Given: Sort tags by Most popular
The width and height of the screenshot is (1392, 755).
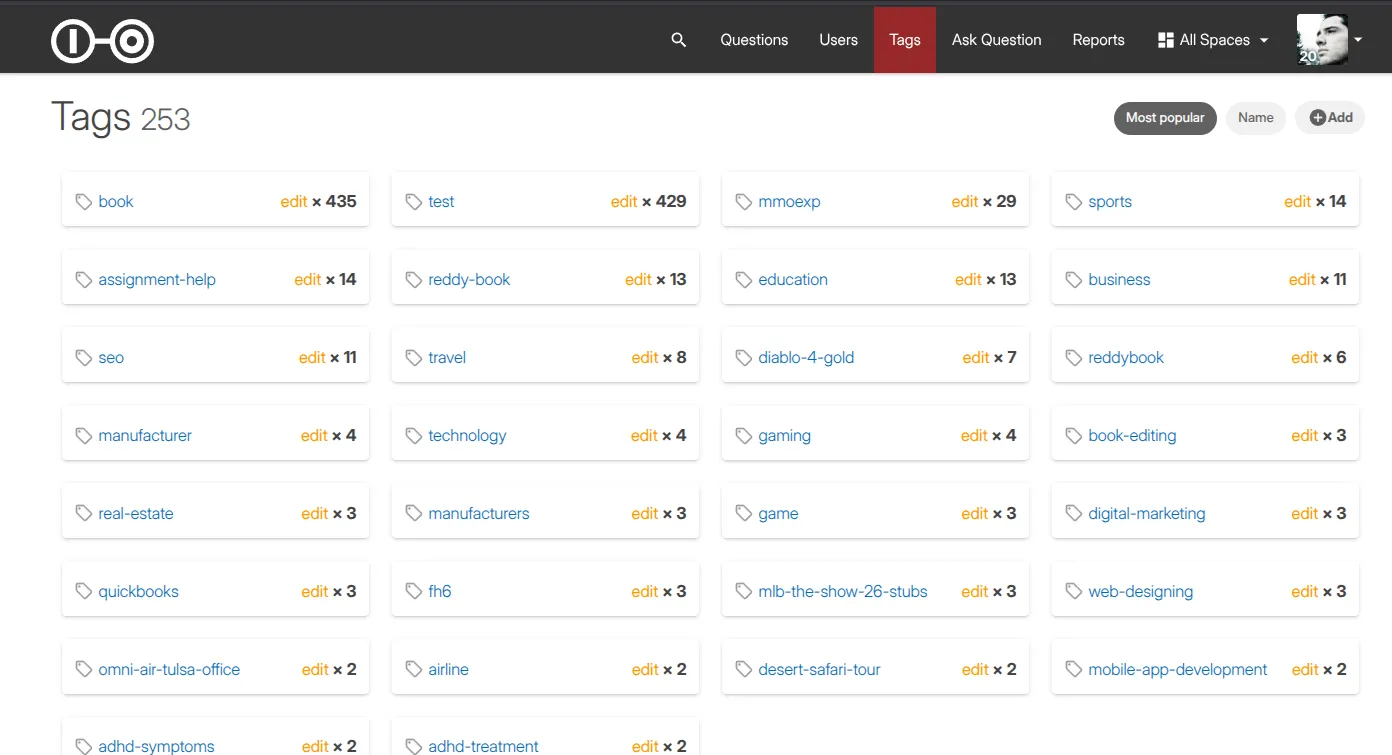Looking at the screenshot, I should point(1165,118).
